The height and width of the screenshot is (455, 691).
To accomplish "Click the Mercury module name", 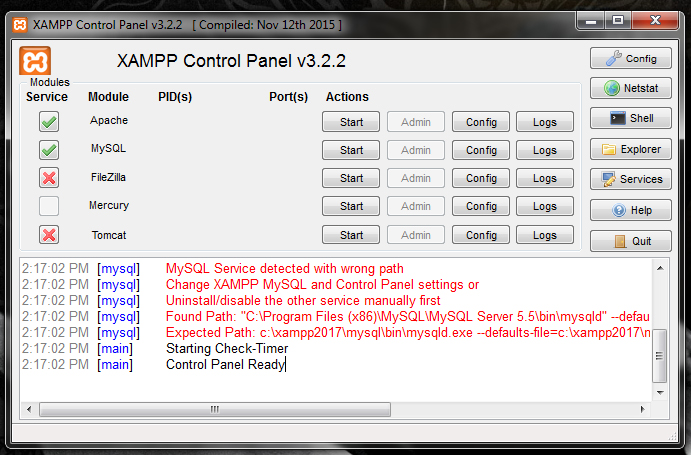I will (x=109, y=205).
